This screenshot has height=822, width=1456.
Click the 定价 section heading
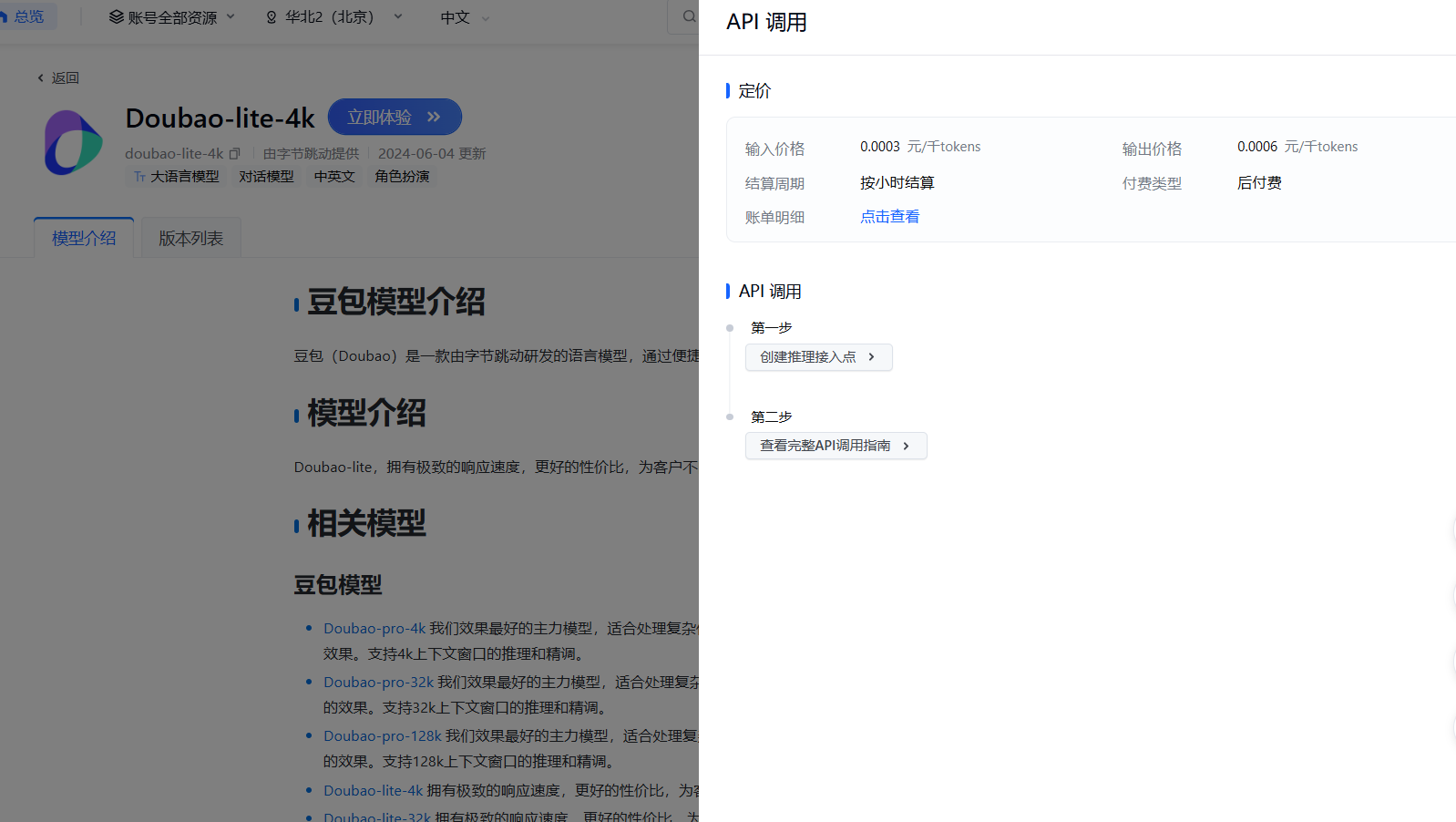click(x=754, y=91)
